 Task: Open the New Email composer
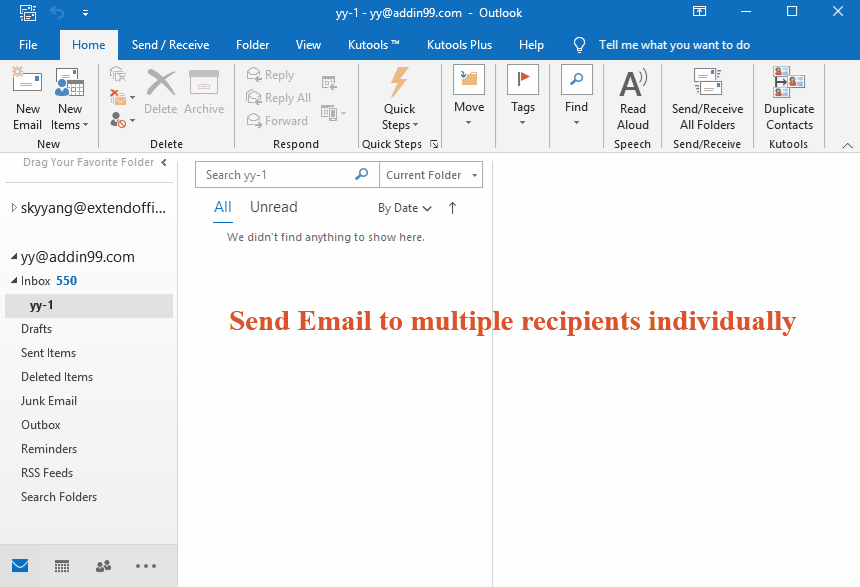tap(27, 97)
